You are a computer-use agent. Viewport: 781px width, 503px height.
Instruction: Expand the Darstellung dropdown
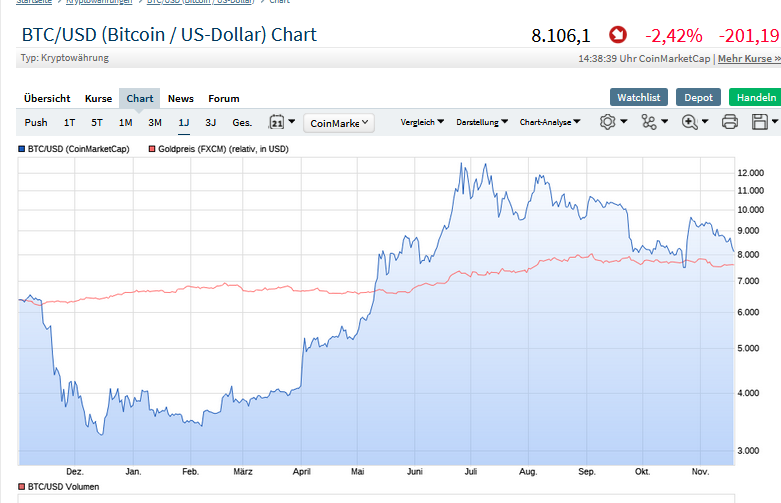coord(482,122)
